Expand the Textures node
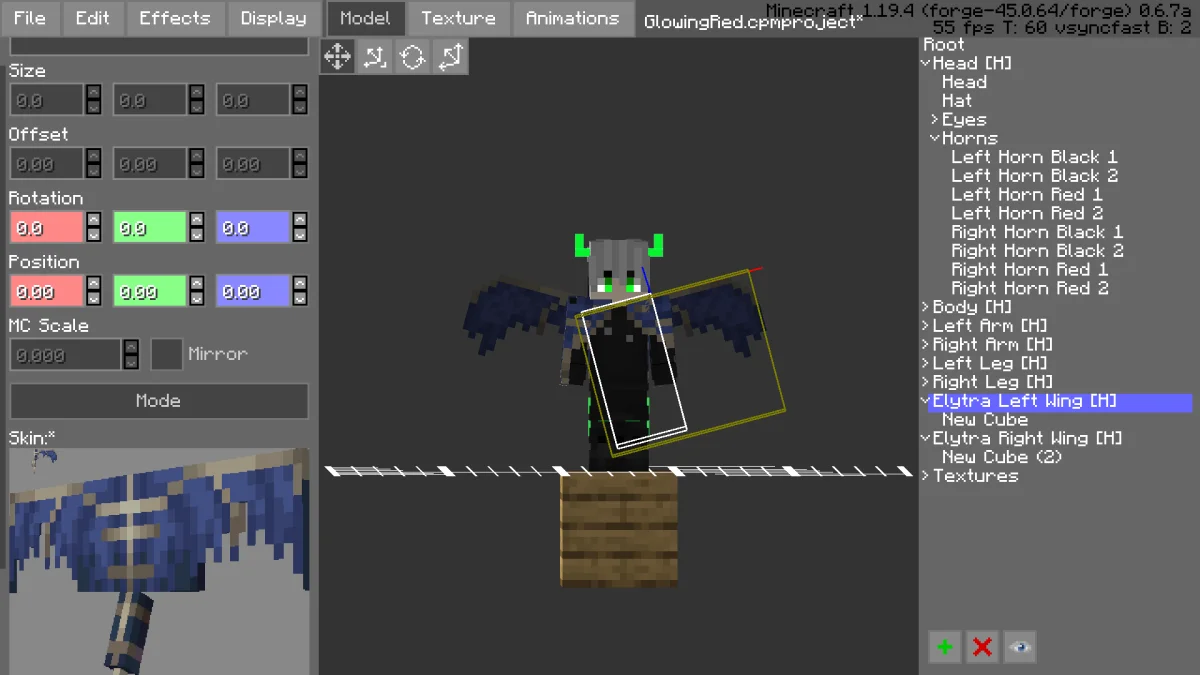Screen dimensions: 1200x675 pos(926,476)
